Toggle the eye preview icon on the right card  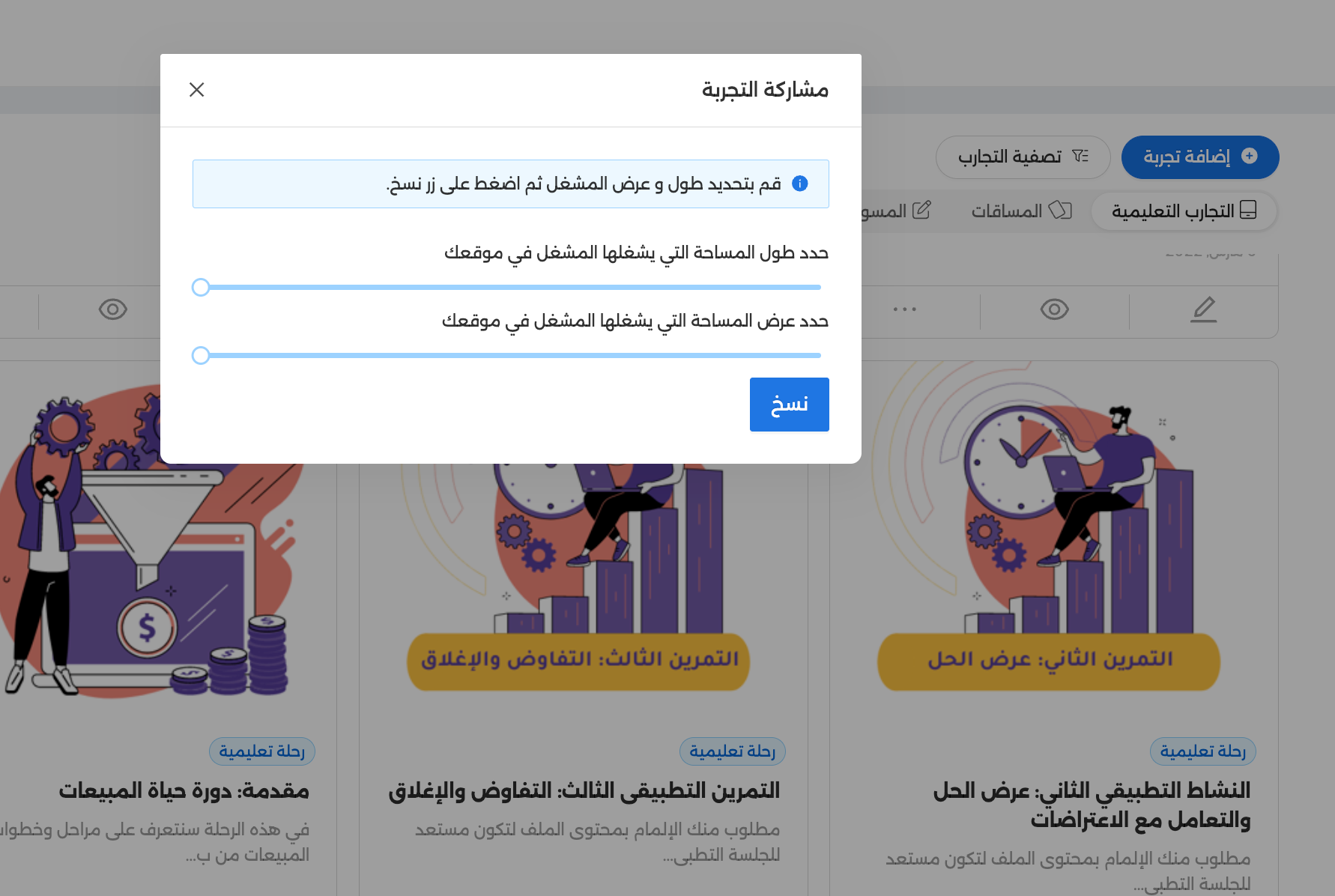pos(1054,309)
